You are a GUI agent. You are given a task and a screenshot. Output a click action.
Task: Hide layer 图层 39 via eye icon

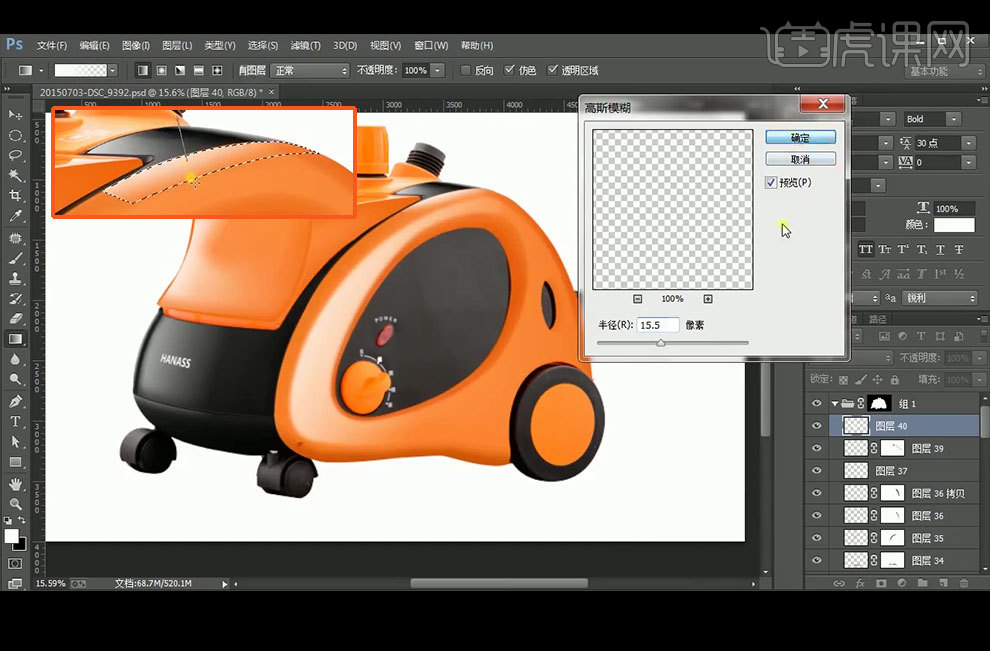pyautogui.click(x=818, y=449)
